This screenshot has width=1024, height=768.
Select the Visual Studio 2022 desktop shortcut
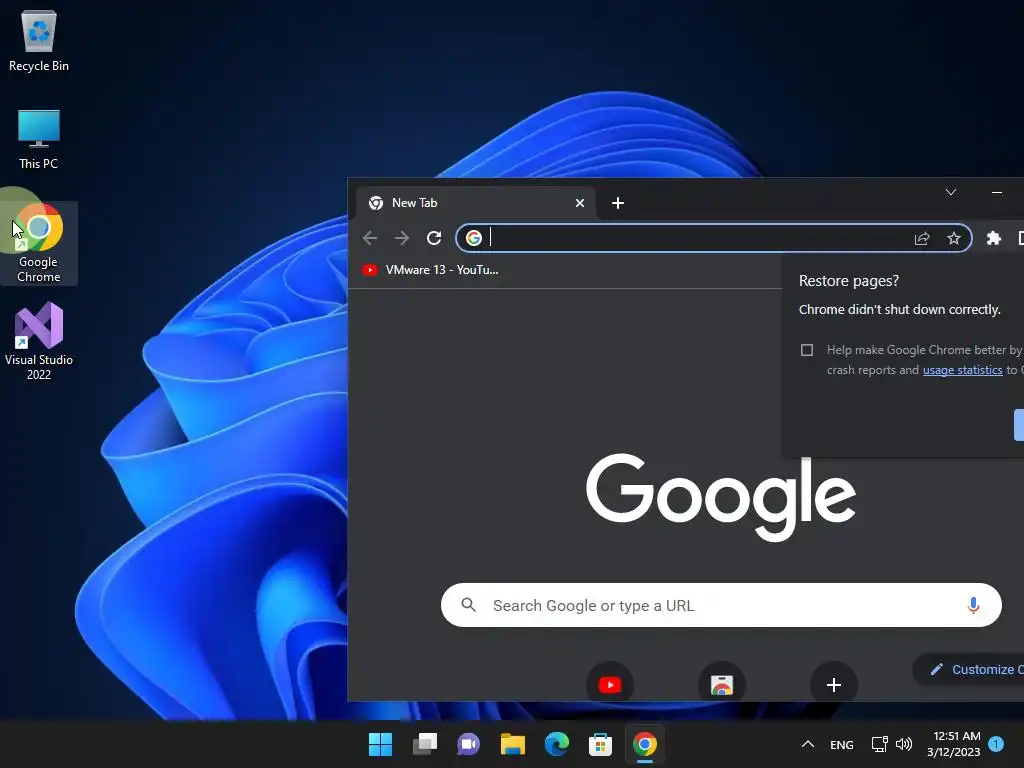(x=39, y=341)
